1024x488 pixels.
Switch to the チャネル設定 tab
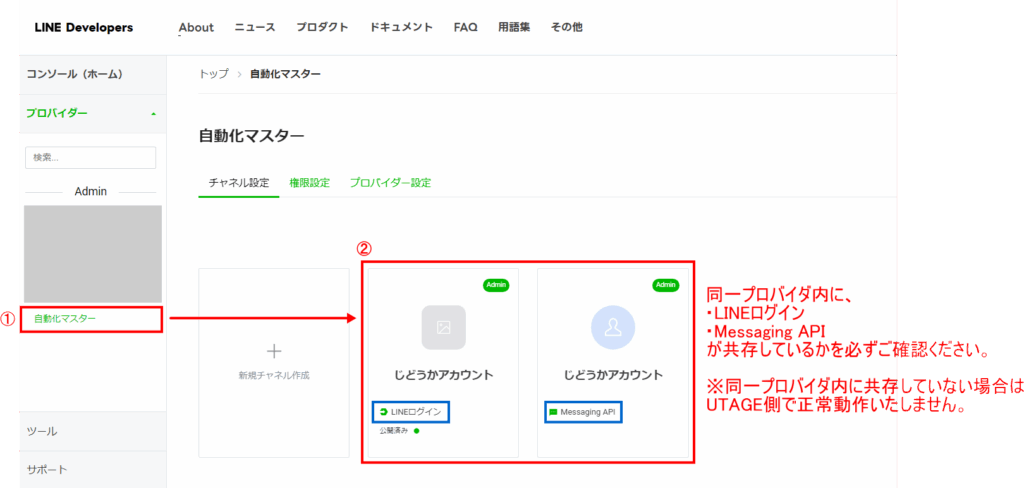pyautogui.click(x=238, y=183)
